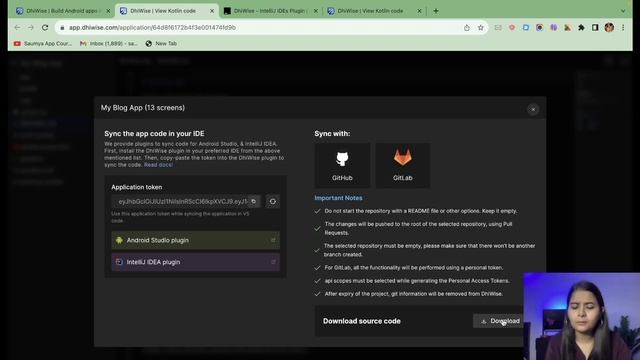Copy the application token with the copy icon
This screenshot has width=640, height=360.
pyautogui.click(x=253, y=201)
